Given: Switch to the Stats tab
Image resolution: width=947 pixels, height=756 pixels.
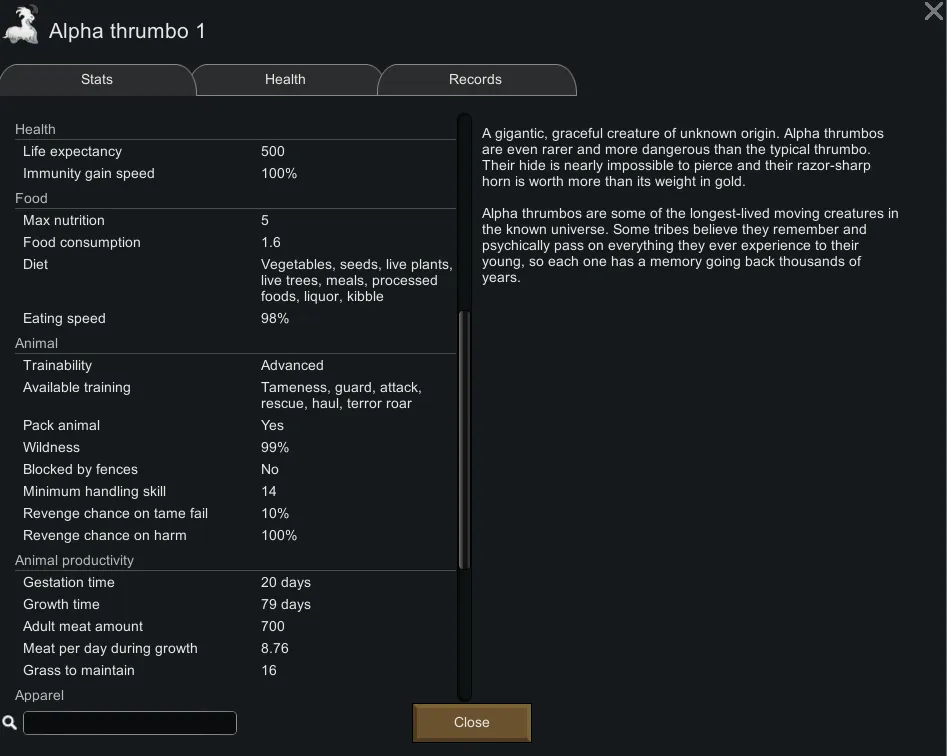Looking at the screenshot, I should click(x=97, y=80).
